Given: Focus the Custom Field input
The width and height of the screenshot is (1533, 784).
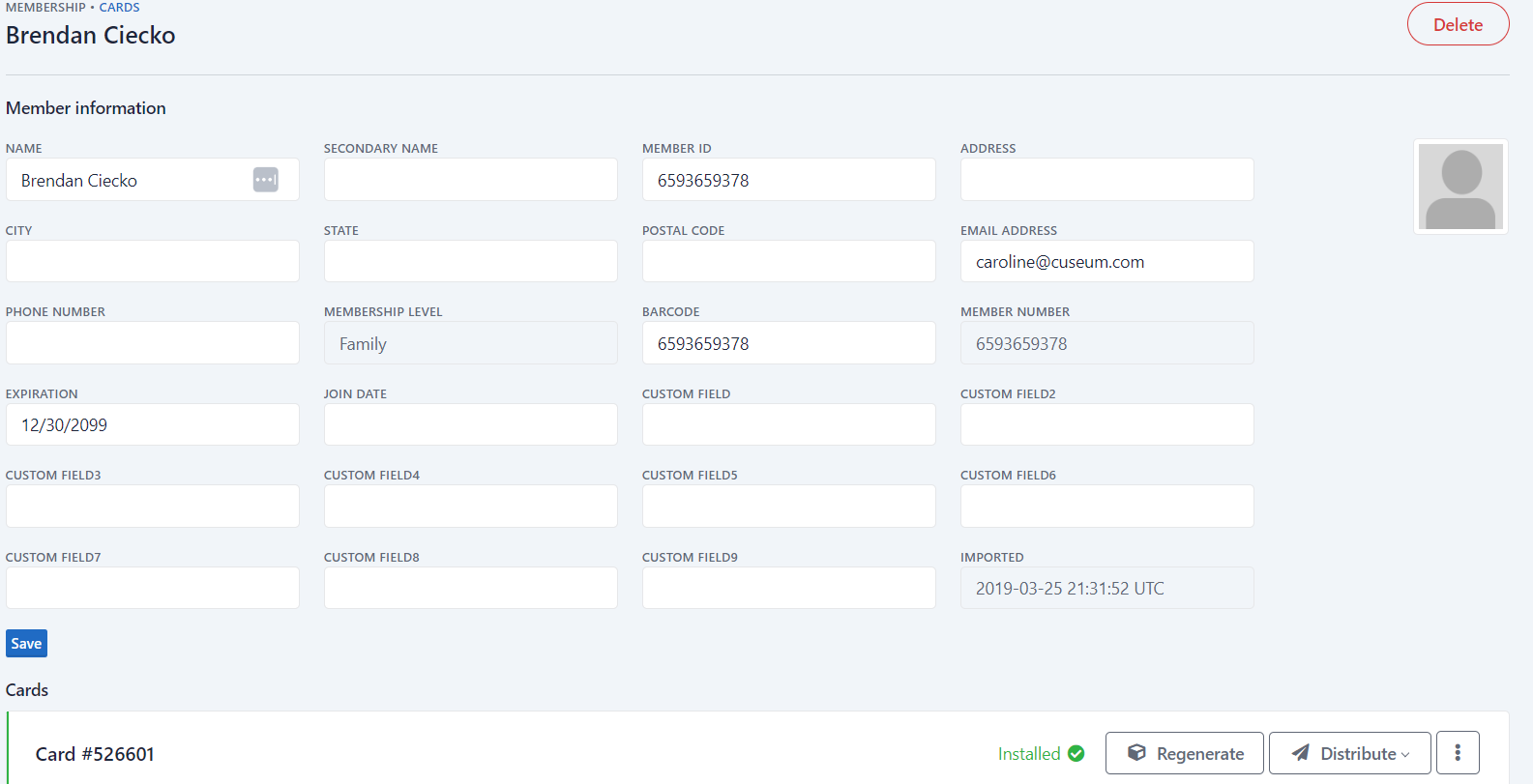Looking at the screenshot, I should pos(788,424).
